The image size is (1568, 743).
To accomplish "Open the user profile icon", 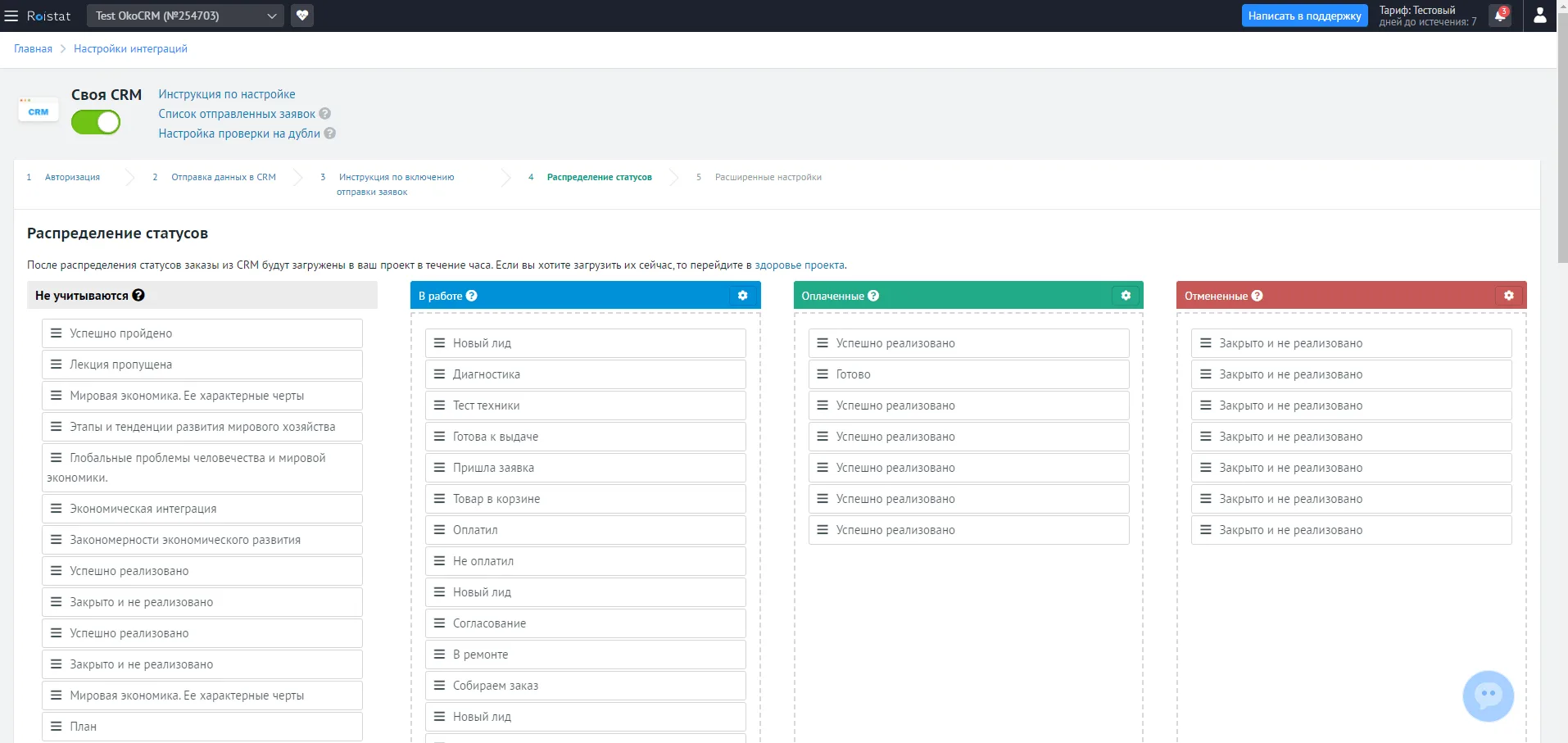I will (x=1540, y=16).
